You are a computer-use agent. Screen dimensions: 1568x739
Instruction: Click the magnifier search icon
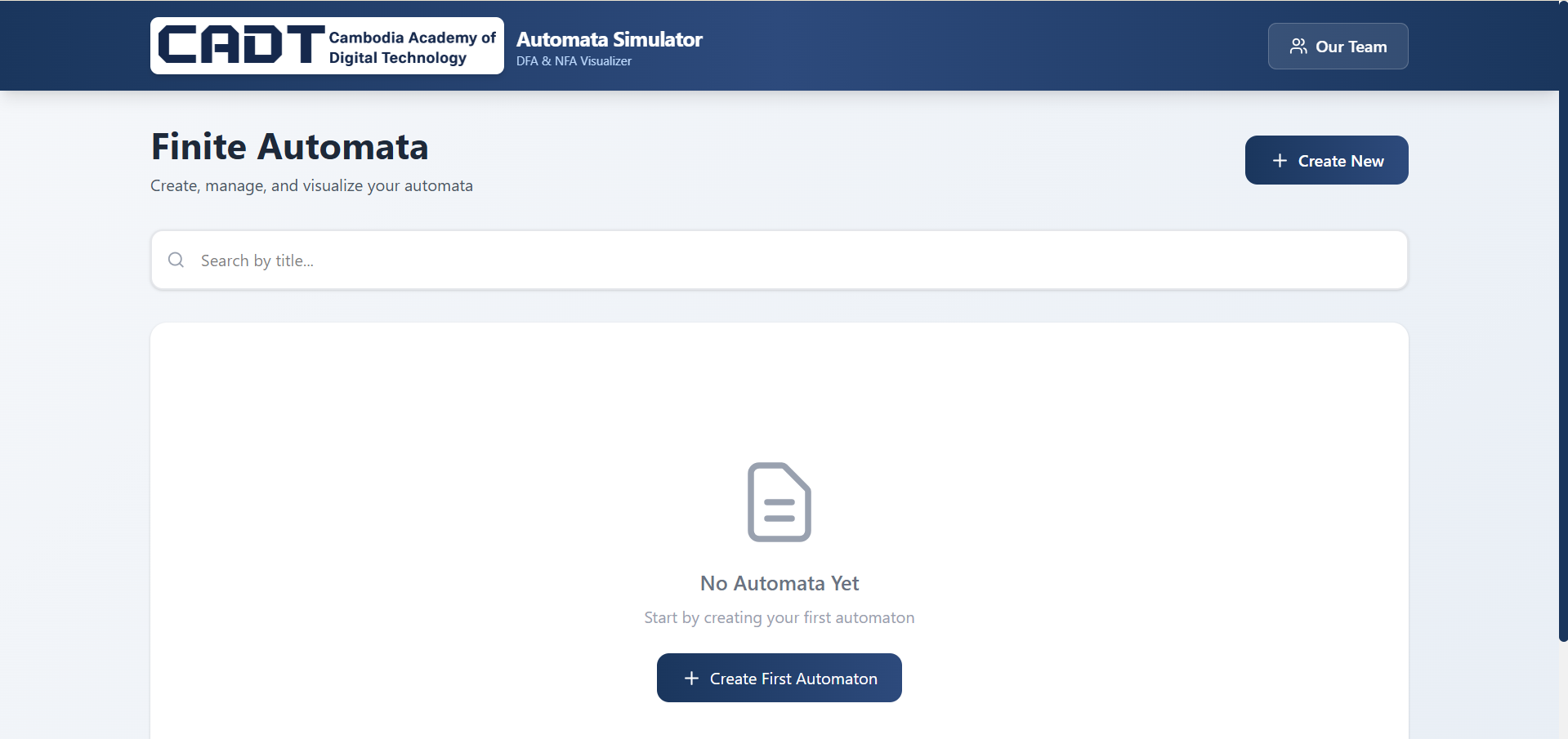(176, 260)
